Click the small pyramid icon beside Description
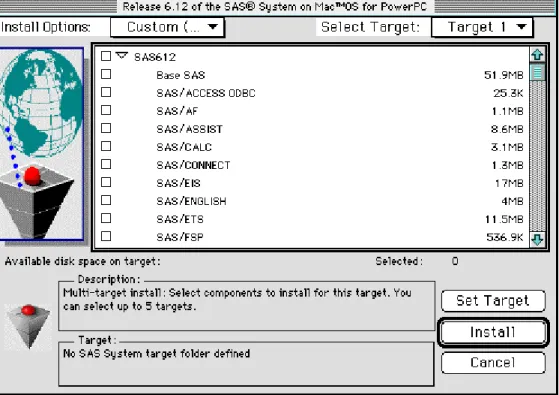 [x=28, y=326]
